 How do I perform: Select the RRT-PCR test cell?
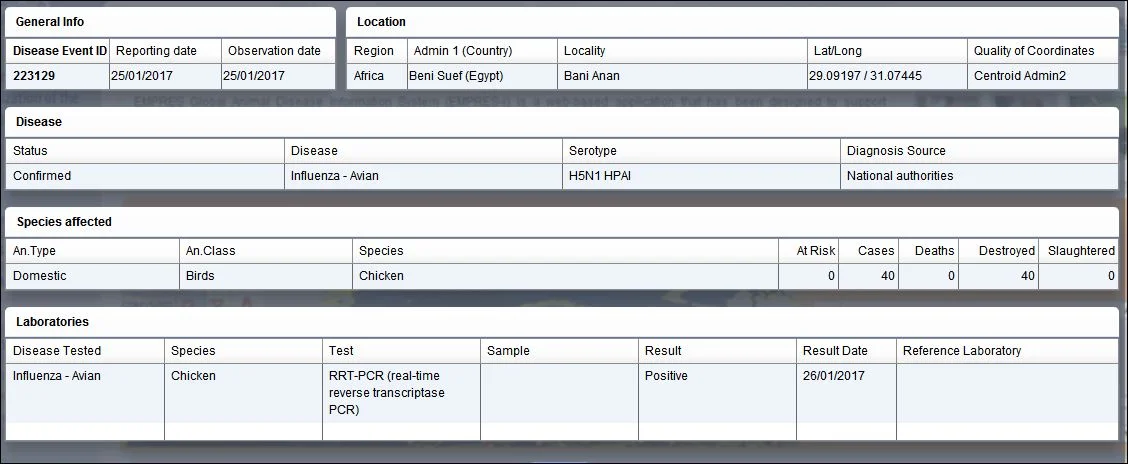click(x=401, y=393)
